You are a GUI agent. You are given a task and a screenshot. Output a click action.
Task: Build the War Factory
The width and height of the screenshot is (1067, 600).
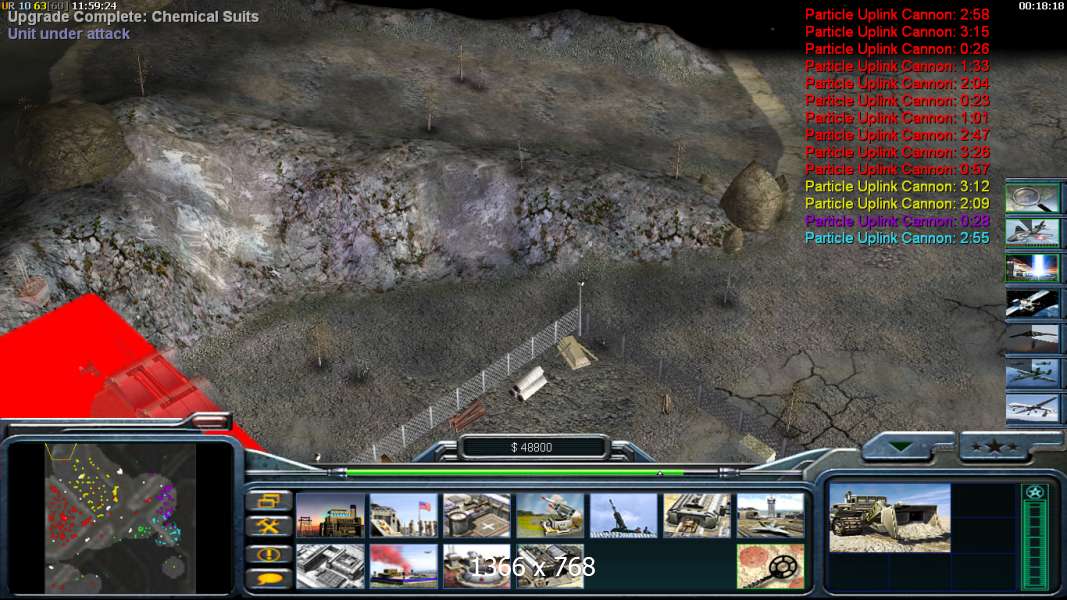697,516
